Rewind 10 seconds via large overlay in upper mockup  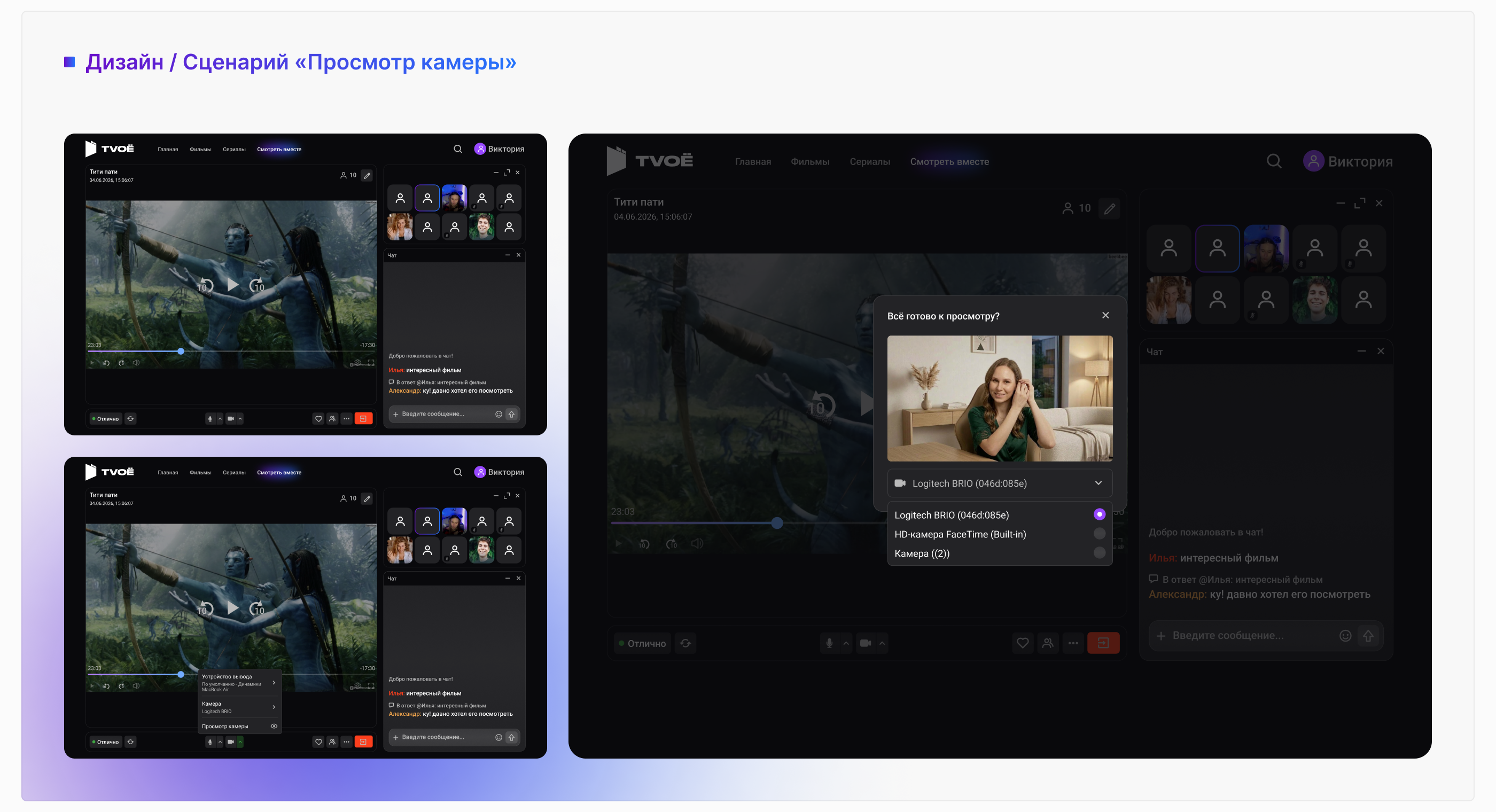pos(205,285)
